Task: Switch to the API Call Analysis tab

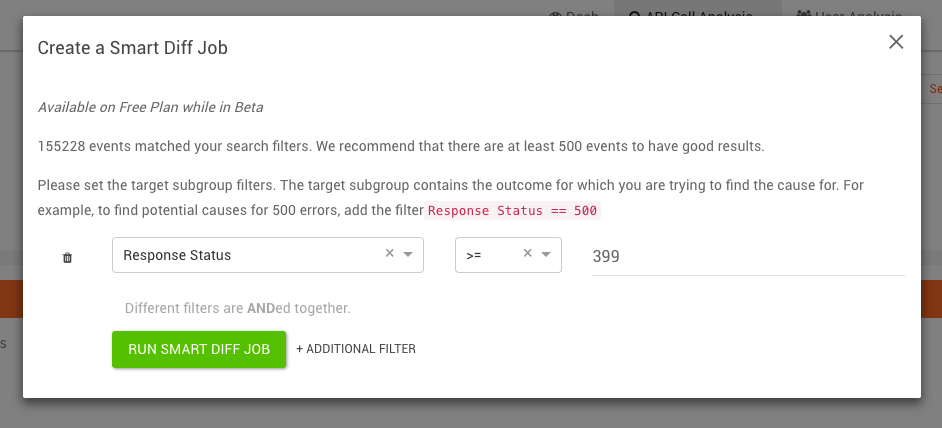Action: pyautogui.click(x=697, y=12)
